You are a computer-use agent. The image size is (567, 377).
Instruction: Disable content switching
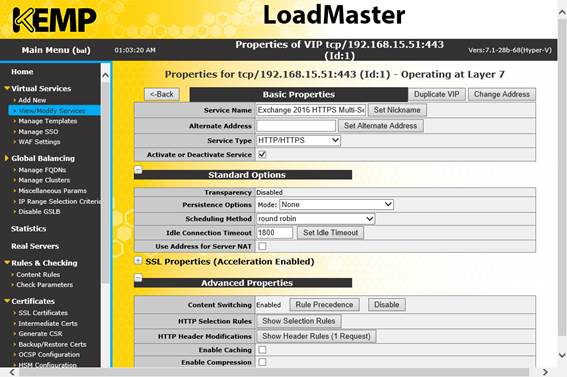click(x=387, y=305)
